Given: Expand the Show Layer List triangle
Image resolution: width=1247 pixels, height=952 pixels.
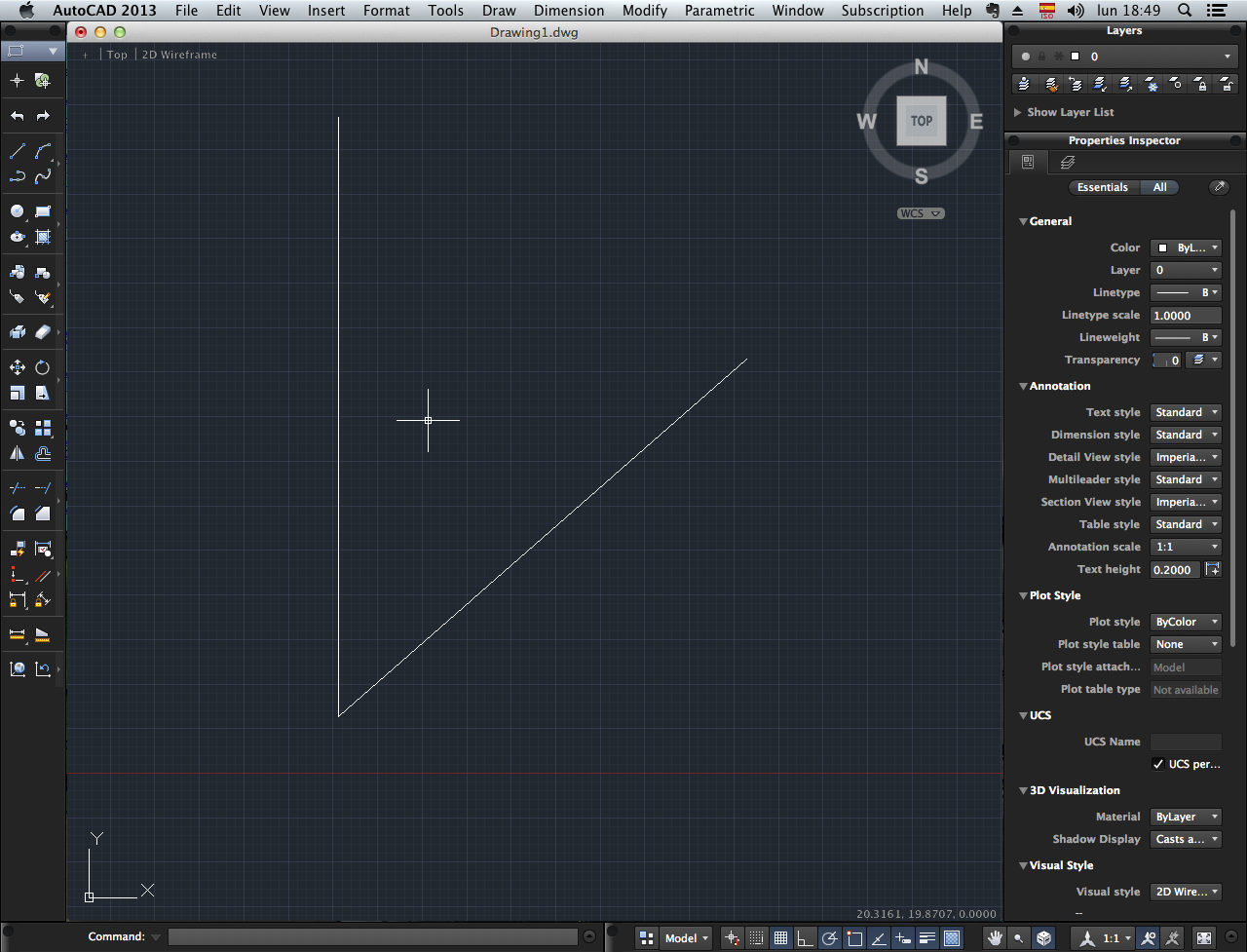Looking at the screenshot, I should (1018, 112).
